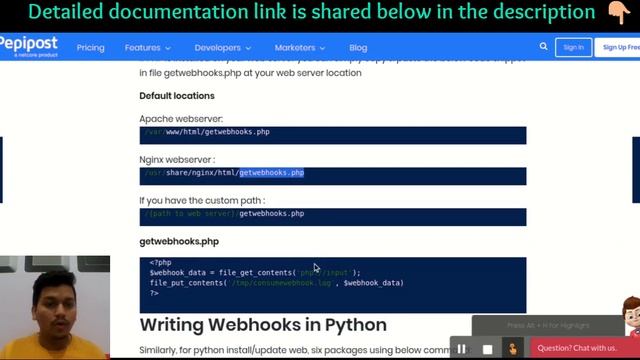Click the Pepipost logo
640x360 pixels.
point(29,46)
